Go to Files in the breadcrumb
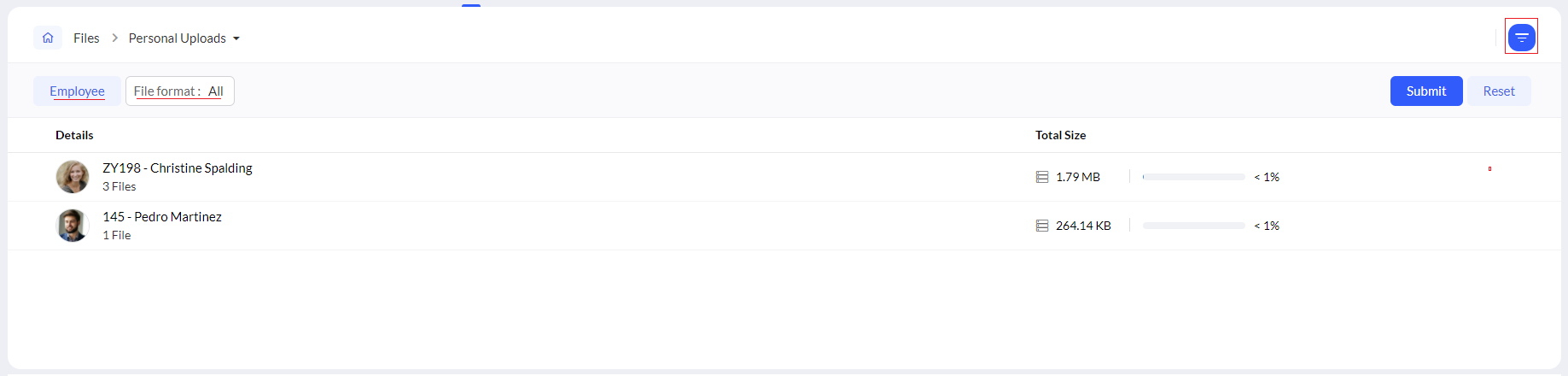This screenshot has height=376, width=1568. (86, 38)
